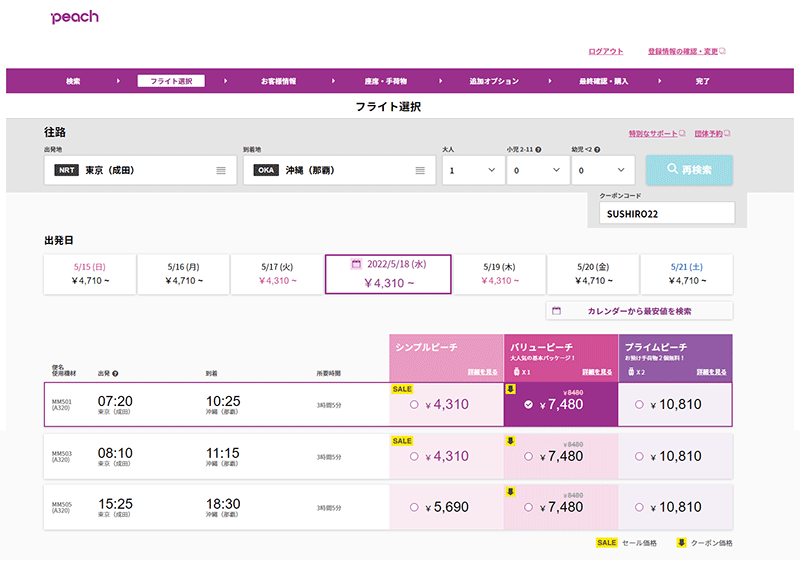Click the 完了 step at the end of the progress bar
The height and width of the screenshot is (580, 800).
(x=702, y=81)
